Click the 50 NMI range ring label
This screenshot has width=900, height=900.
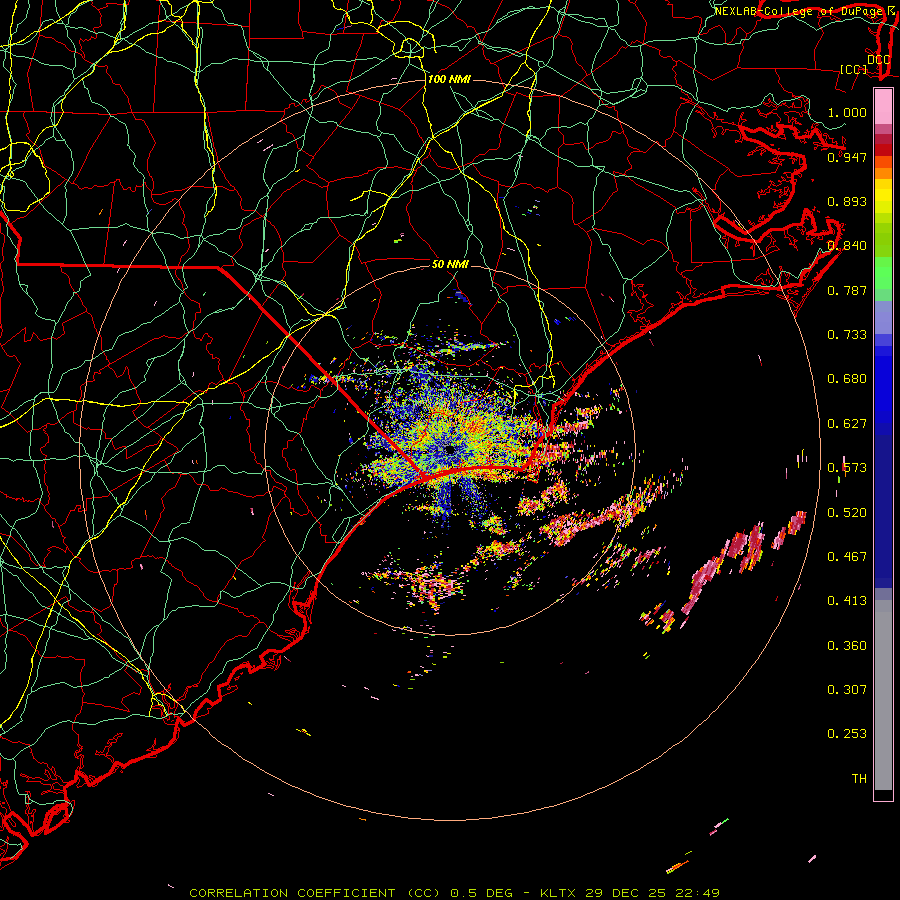450,265
